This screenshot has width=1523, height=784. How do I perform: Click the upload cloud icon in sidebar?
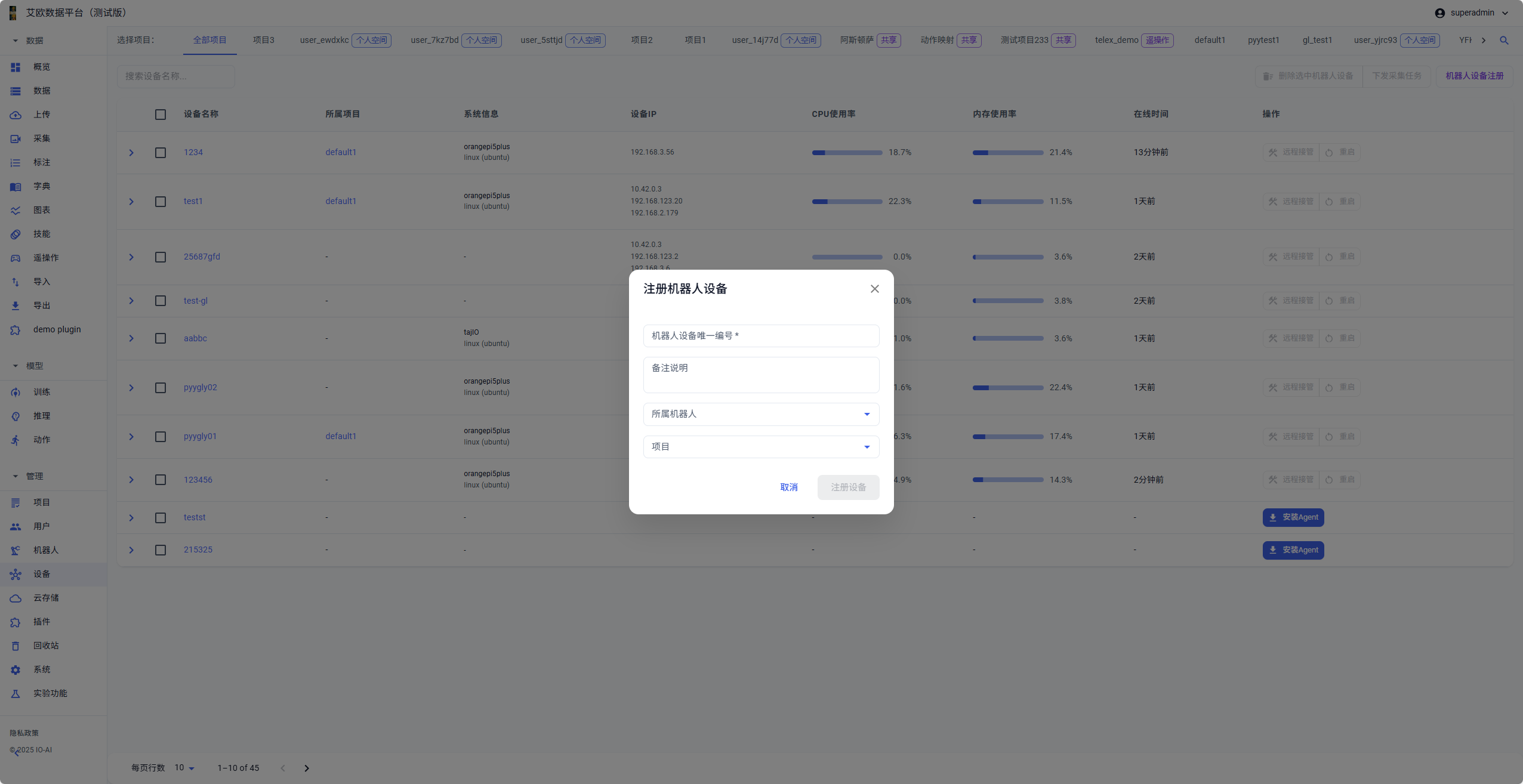click(x=16, y=115)
